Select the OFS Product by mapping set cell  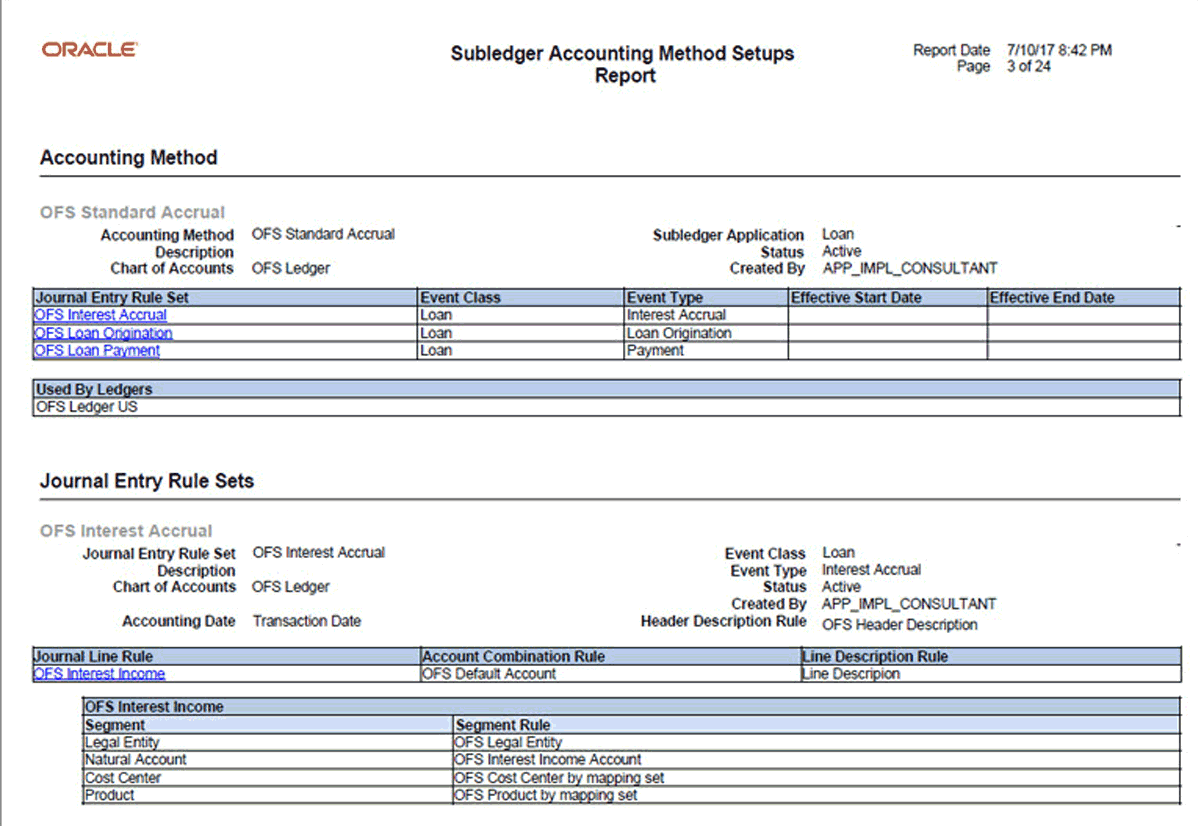click(546, 795)
